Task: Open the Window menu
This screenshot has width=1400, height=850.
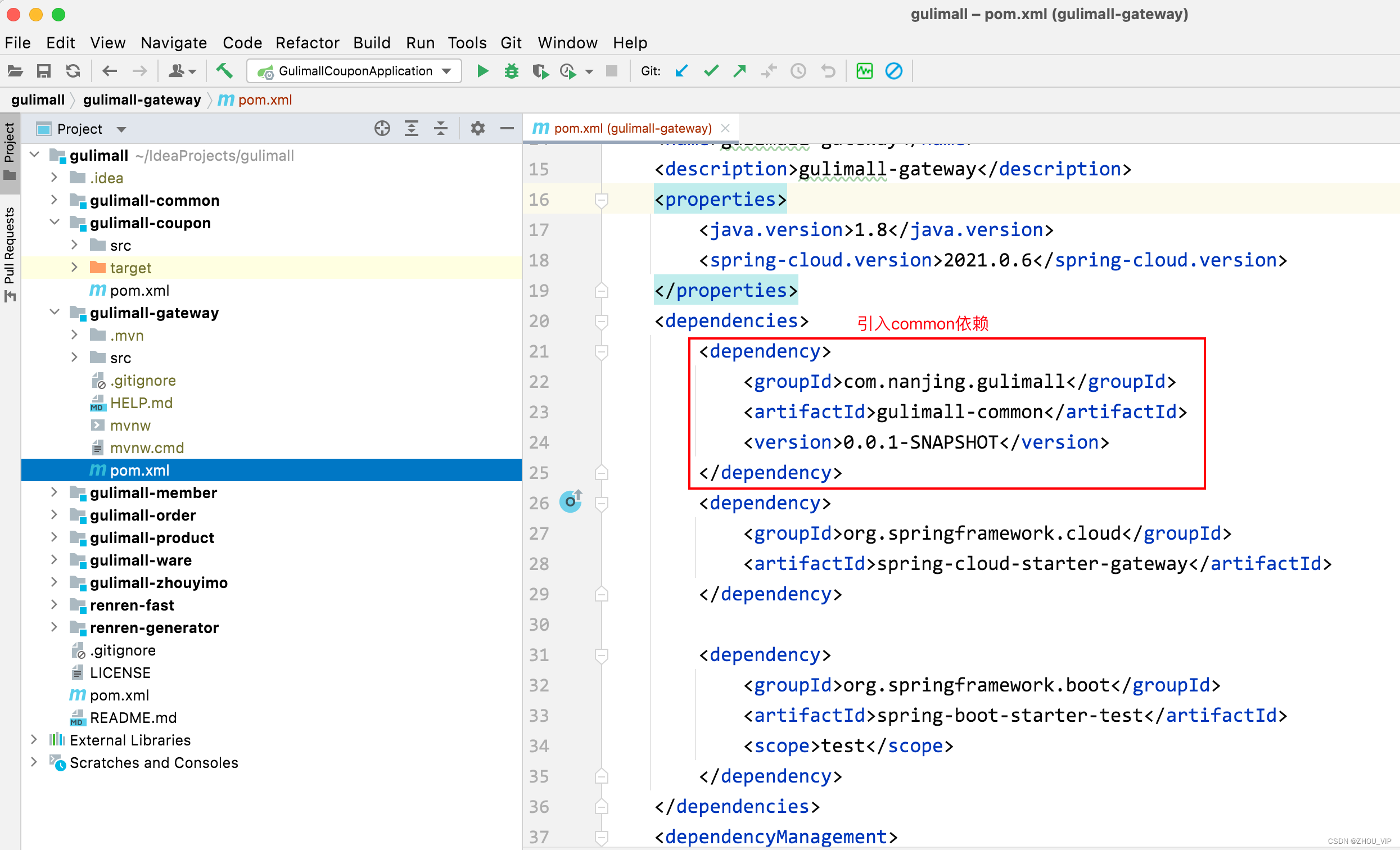Action: tap(567, 43)
